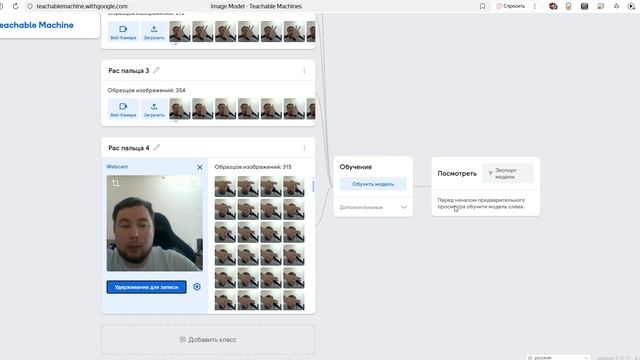Screen dimensions: 640x360
Task: Open the language selector showing русский
Action: [558, 357]
